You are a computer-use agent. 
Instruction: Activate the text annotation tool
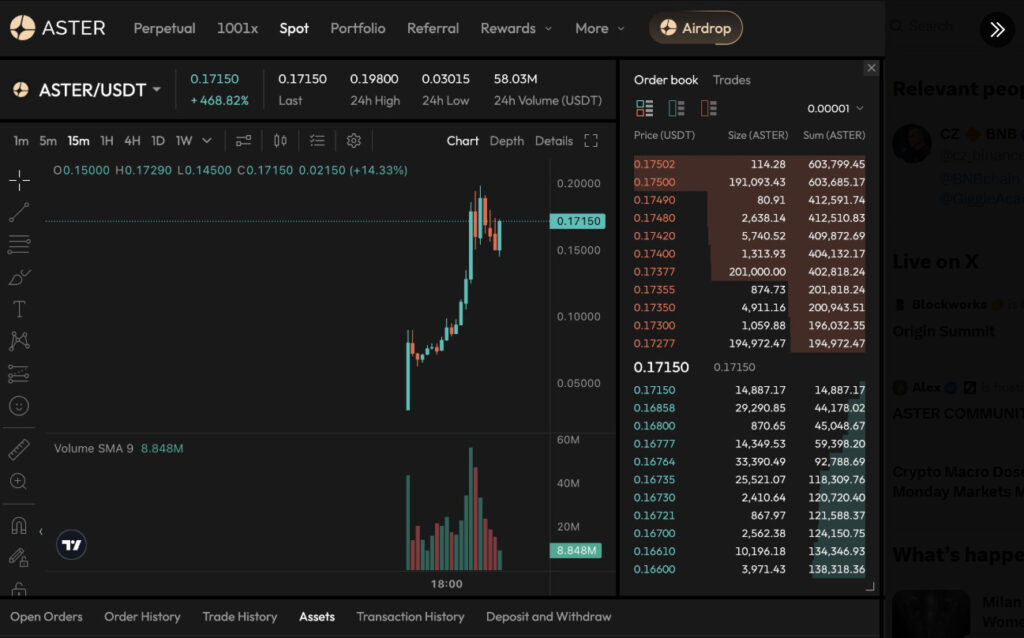click(x=19, y=309)
